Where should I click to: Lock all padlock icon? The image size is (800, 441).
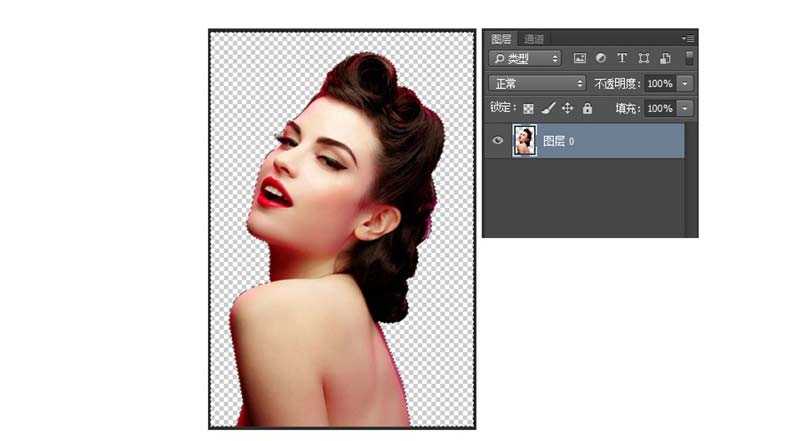[x=587, y=108]
